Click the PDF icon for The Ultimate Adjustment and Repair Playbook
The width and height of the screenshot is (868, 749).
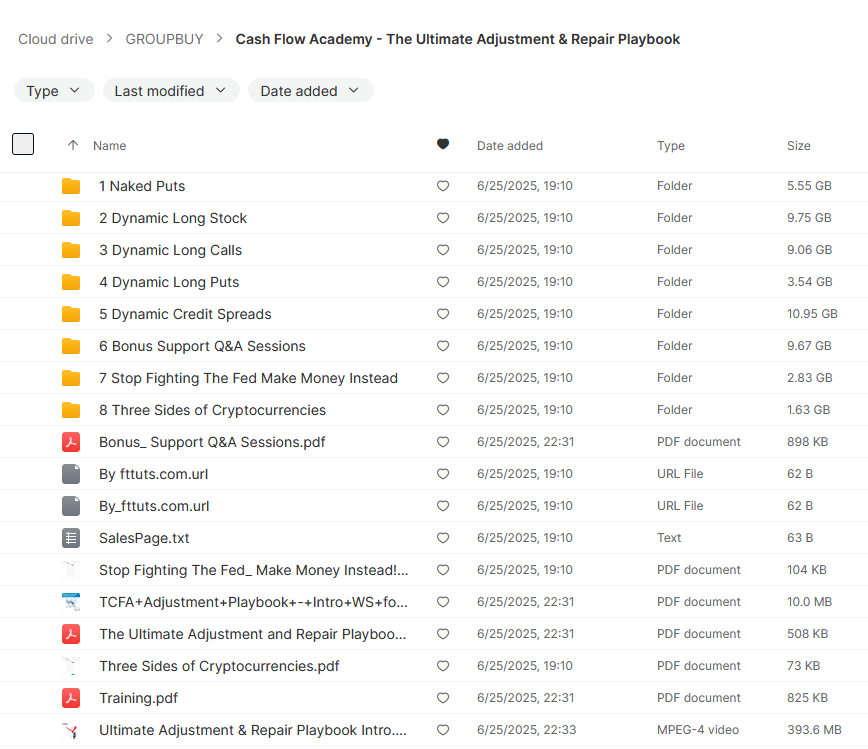click(x=71, y=634)
